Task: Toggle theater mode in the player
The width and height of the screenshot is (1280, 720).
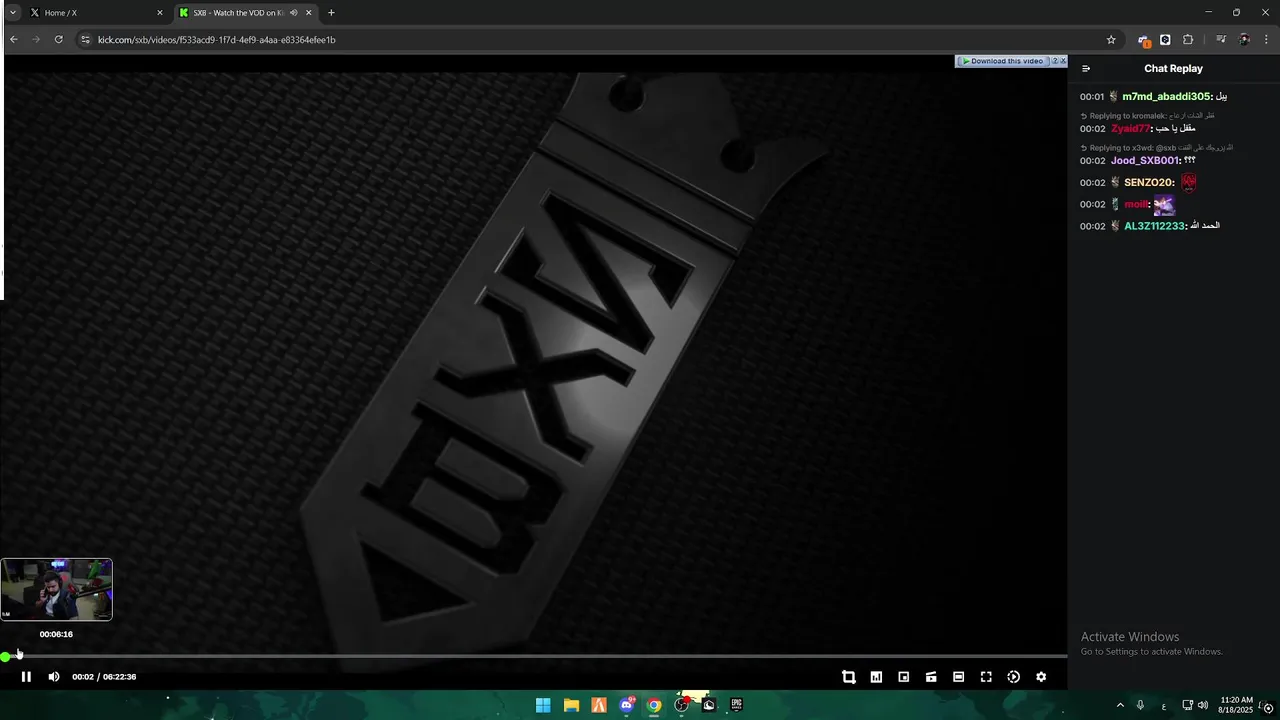Action: point(958,677)
